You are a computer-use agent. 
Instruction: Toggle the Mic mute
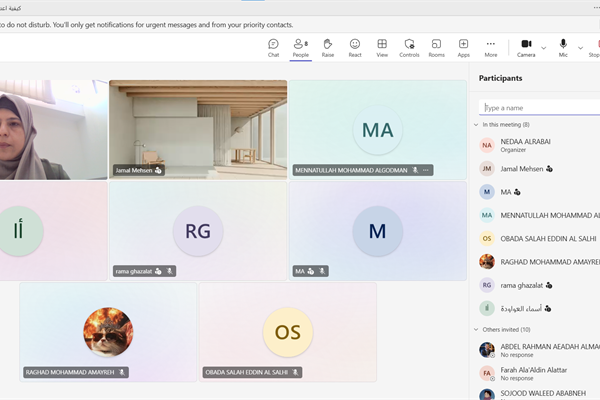point(563,48)
